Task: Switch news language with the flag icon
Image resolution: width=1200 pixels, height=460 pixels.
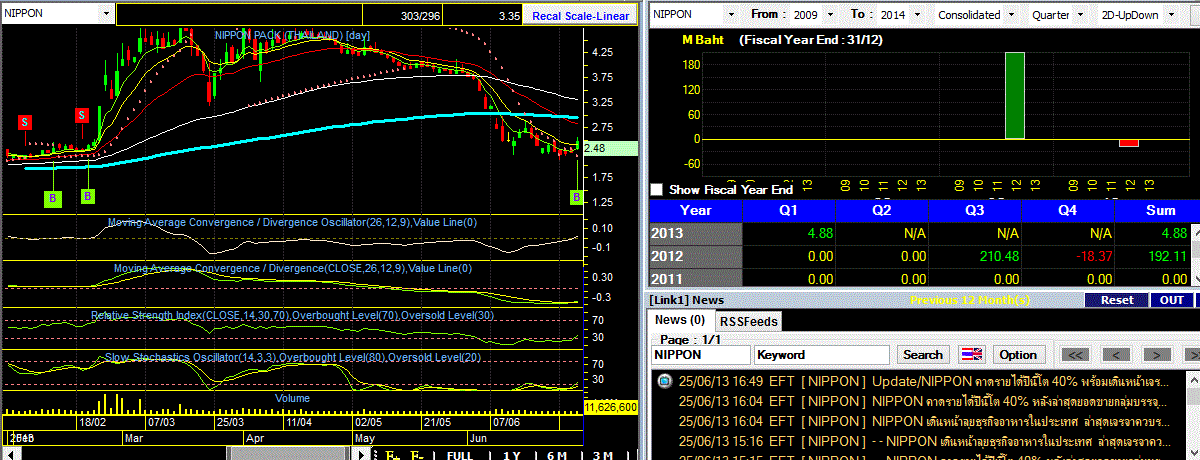Action: [970, 354]
